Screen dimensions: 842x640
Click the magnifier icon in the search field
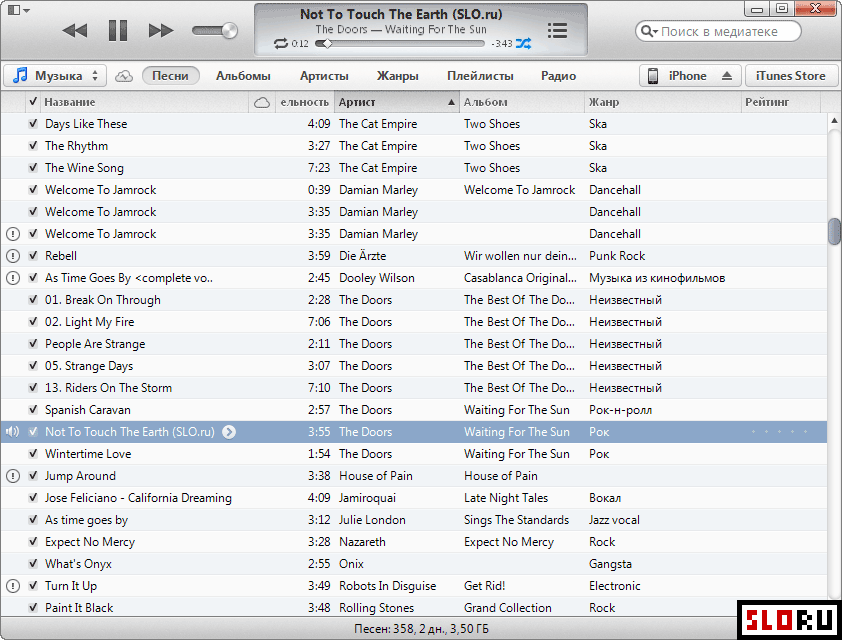[649, 31]
